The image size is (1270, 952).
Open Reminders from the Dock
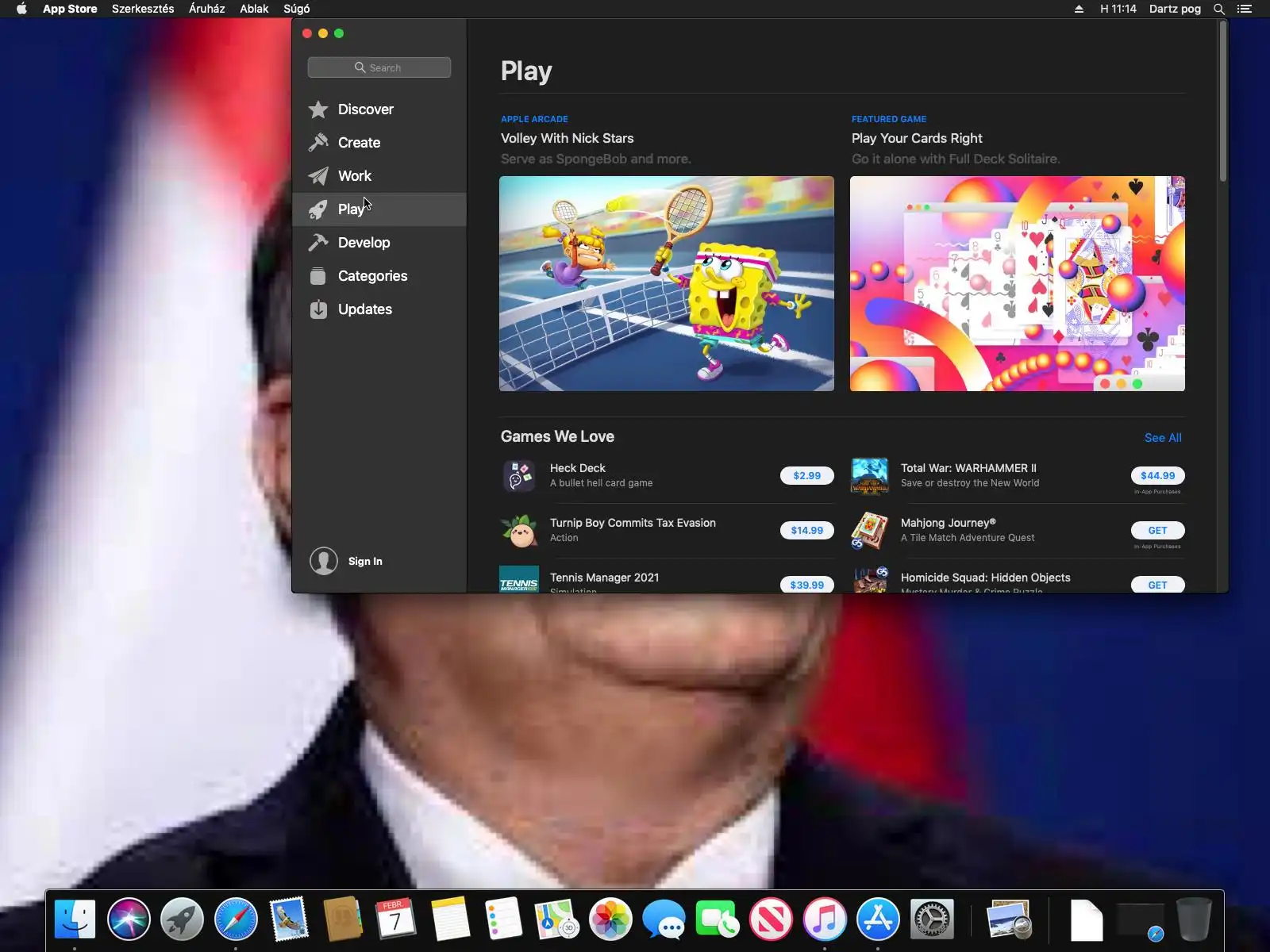click(x=503, y=919)
